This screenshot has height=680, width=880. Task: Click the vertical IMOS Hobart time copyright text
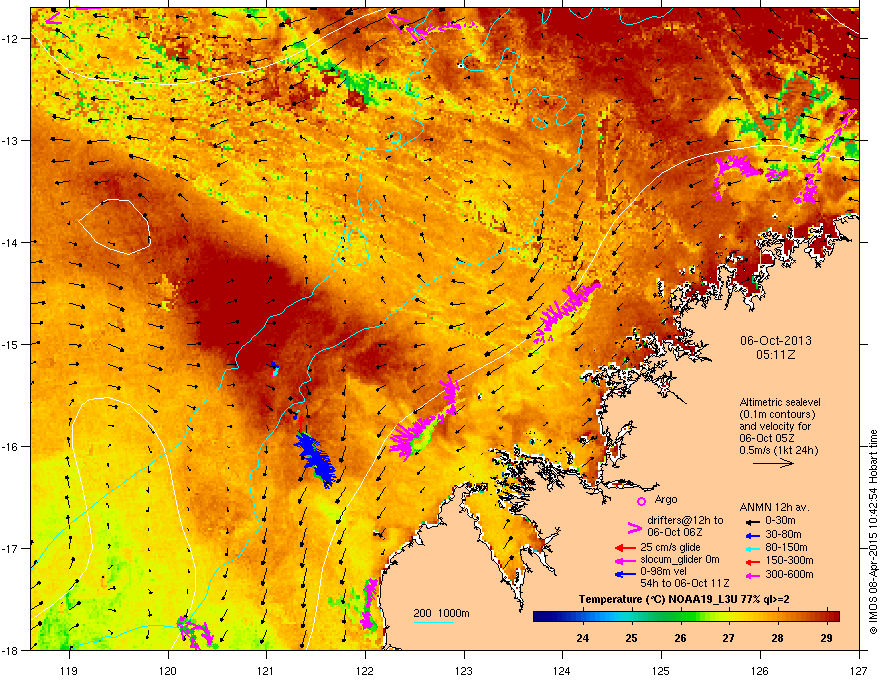pos(873,532)
